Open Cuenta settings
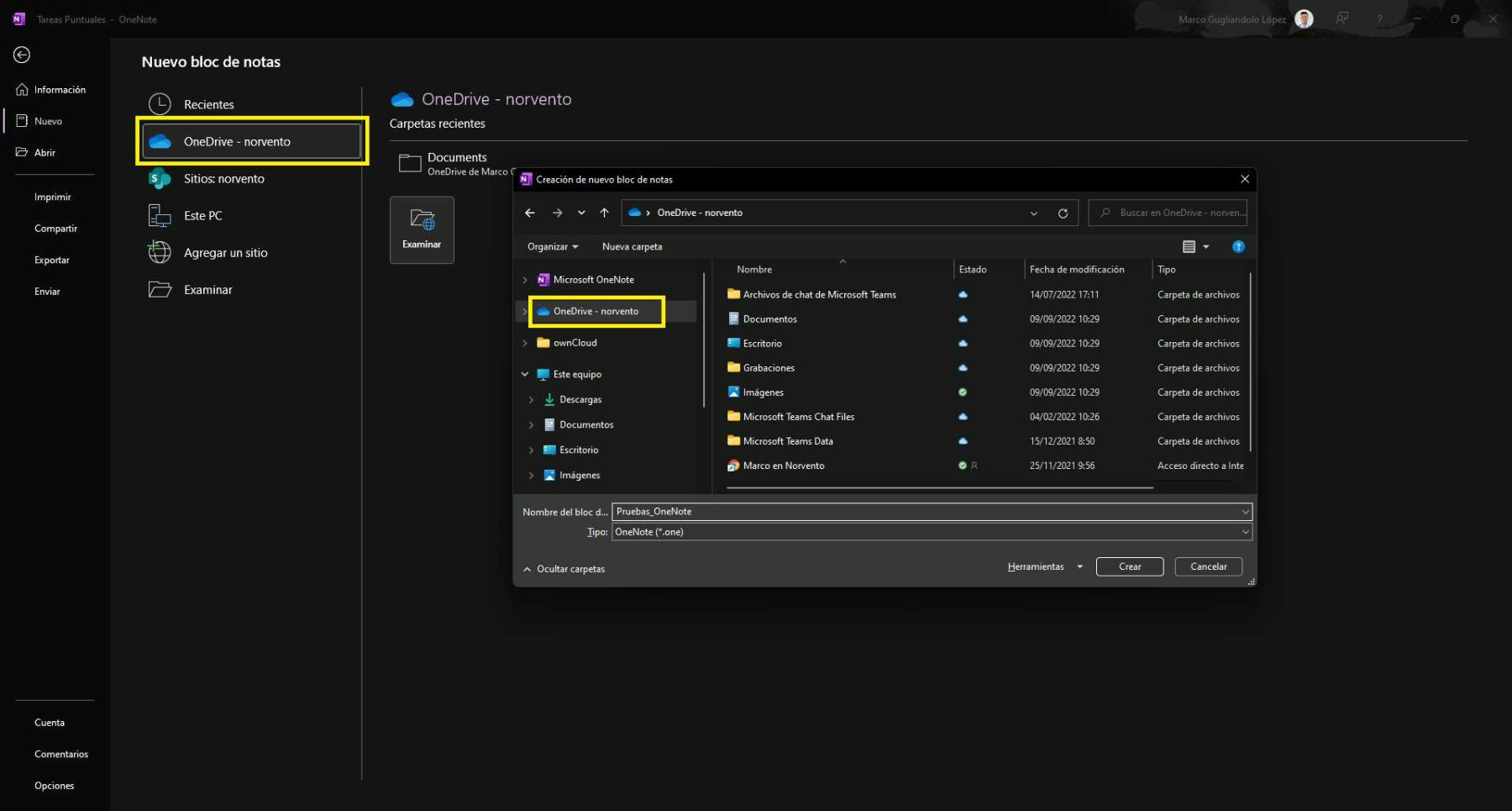 (x=49, y=723)
